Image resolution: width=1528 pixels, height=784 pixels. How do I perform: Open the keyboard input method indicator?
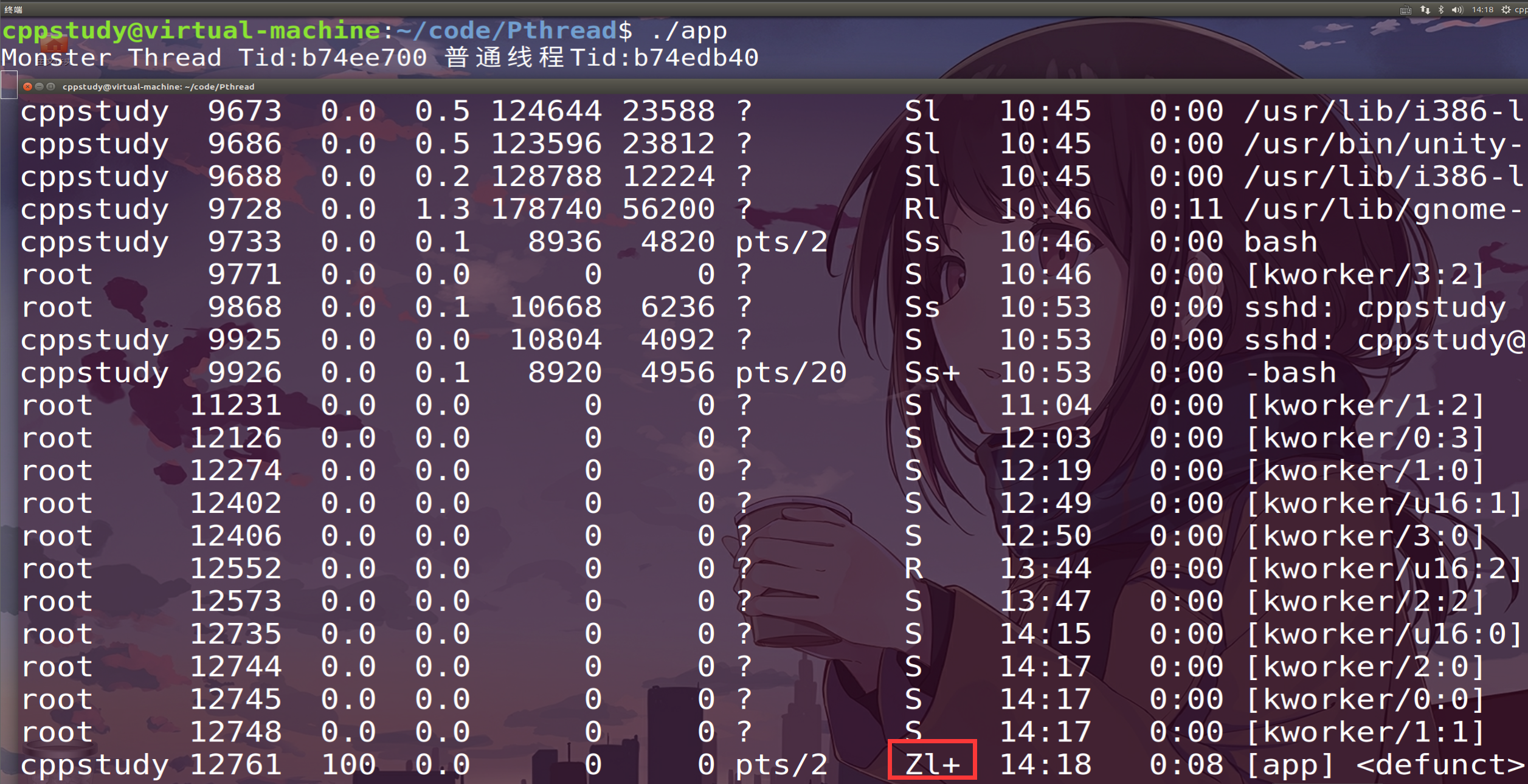pyautogui.click(x=1405, y=10)
